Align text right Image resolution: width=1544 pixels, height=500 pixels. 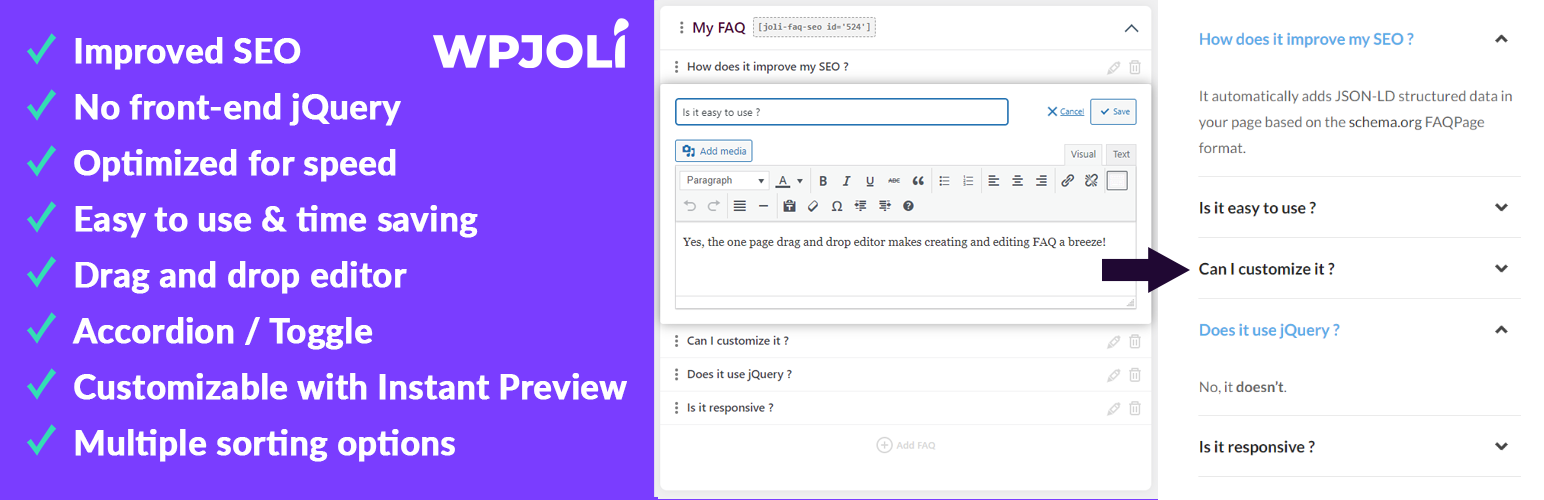click(1042, 181)
